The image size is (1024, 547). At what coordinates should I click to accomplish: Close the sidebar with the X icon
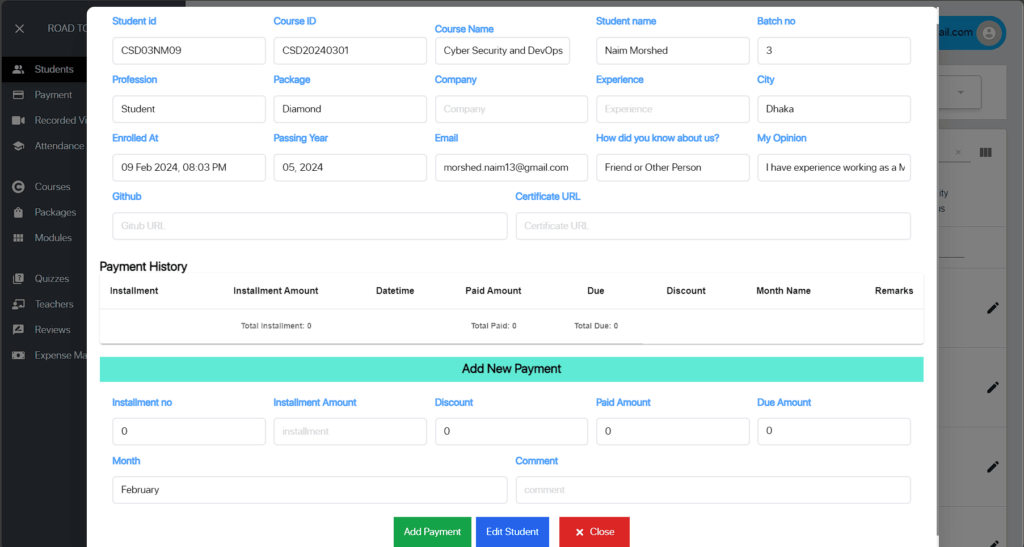click(19, 28)
